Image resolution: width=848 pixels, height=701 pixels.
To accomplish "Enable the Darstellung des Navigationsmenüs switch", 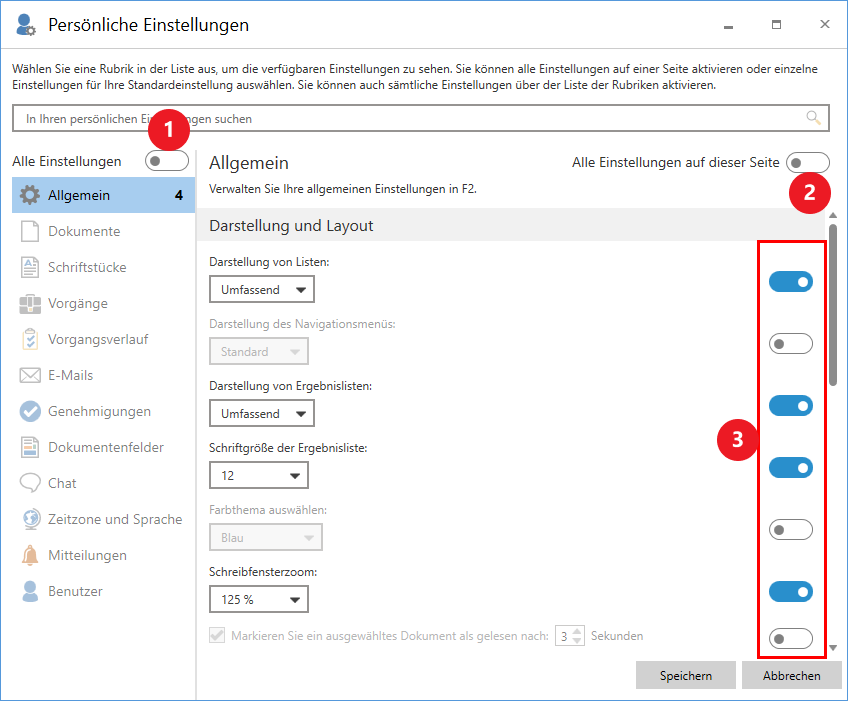I will [x=791, y=344].
